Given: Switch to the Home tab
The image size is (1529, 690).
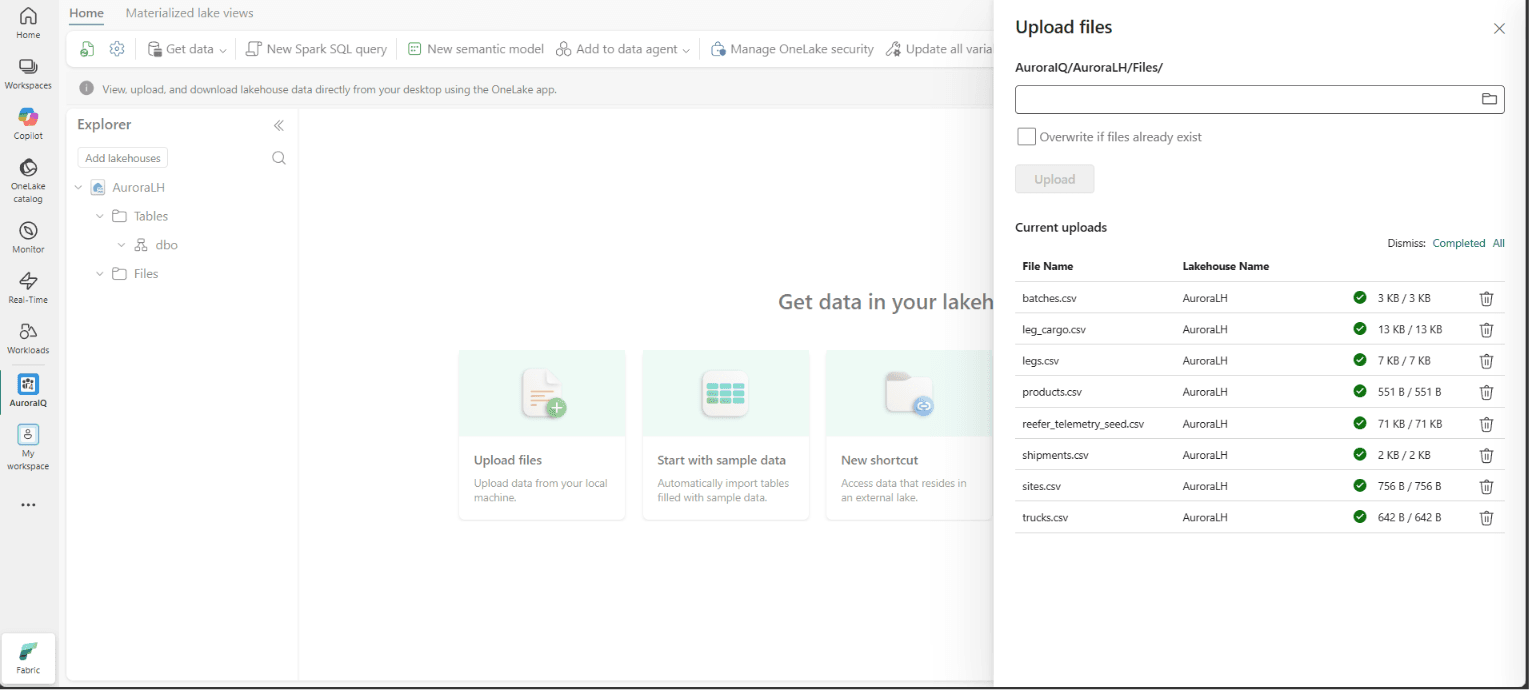Looking at the screenshot, I should coord(86,13).
